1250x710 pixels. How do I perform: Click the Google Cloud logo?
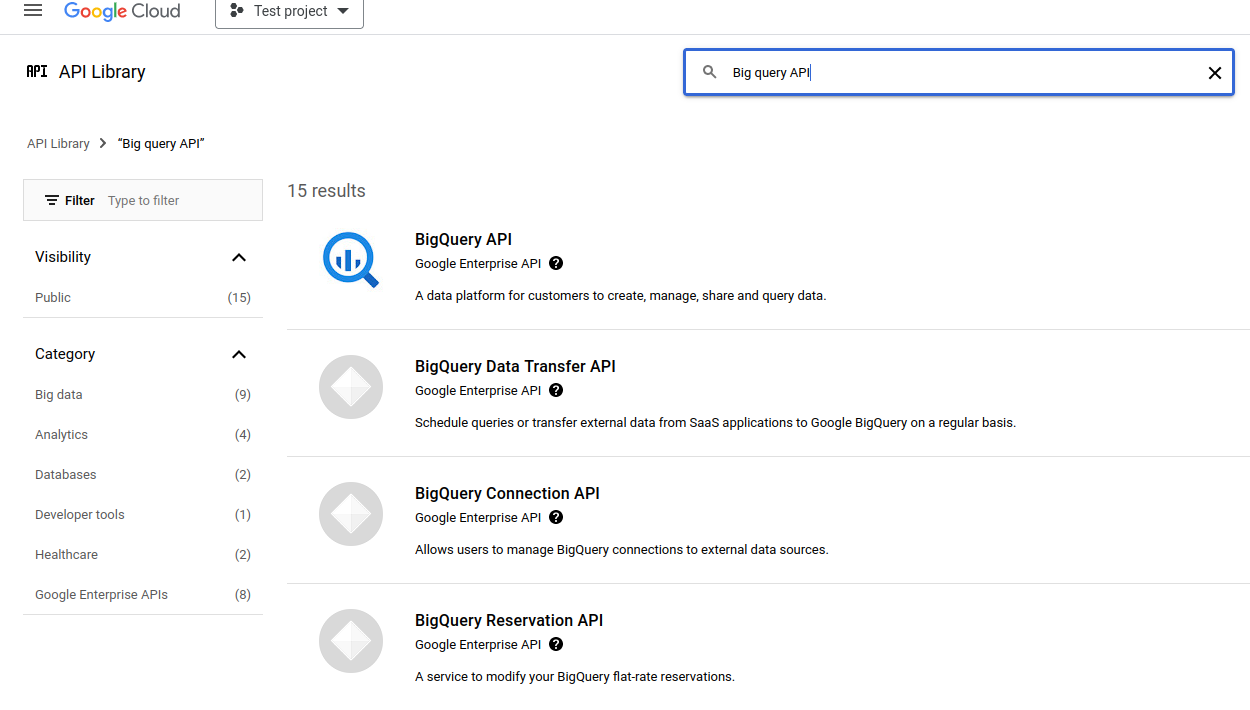click(122, 11)
